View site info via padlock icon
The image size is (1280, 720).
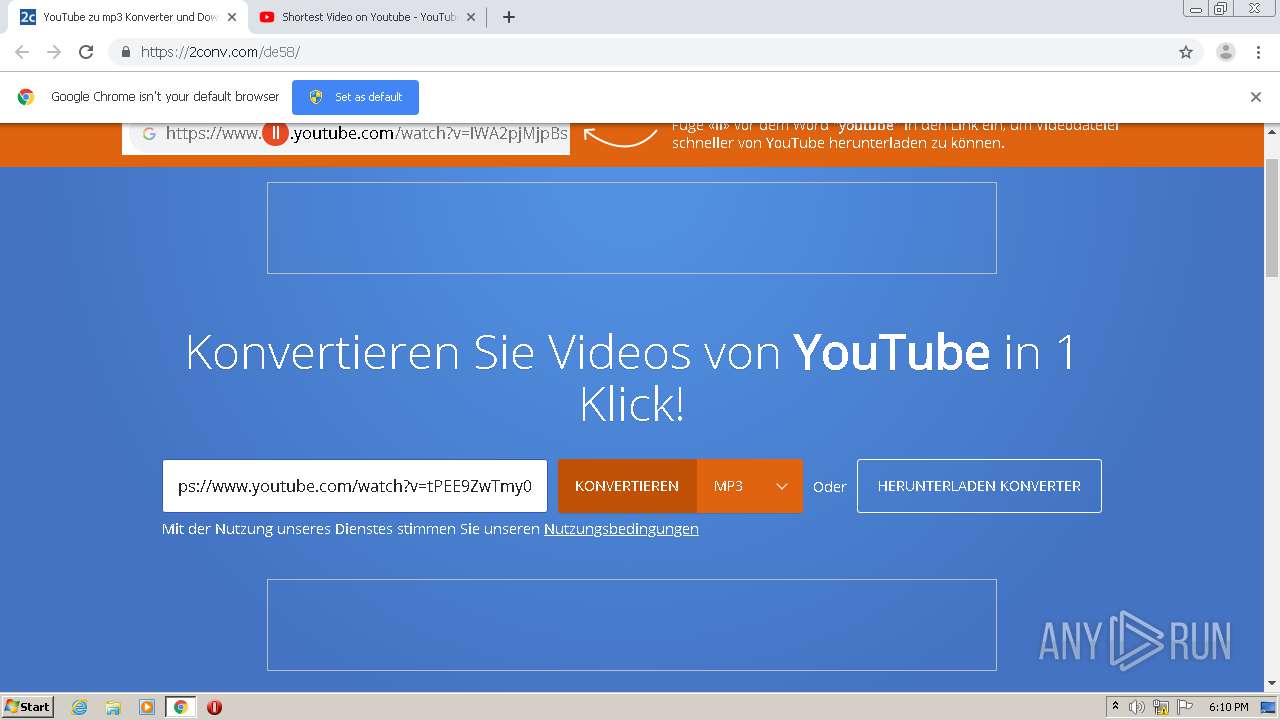[x=125, y=52]
